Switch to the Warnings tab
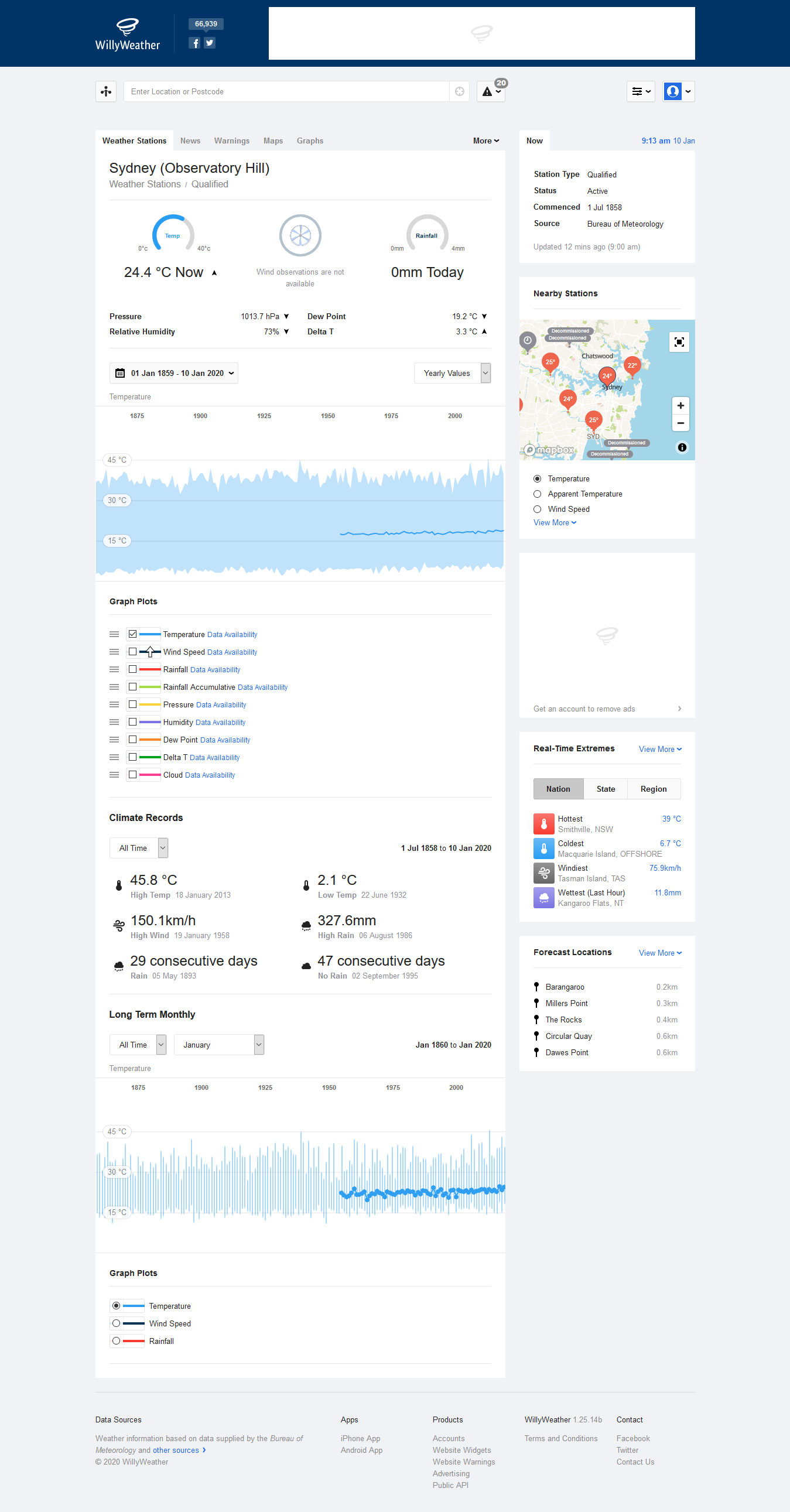 click(x=232, y=141)
